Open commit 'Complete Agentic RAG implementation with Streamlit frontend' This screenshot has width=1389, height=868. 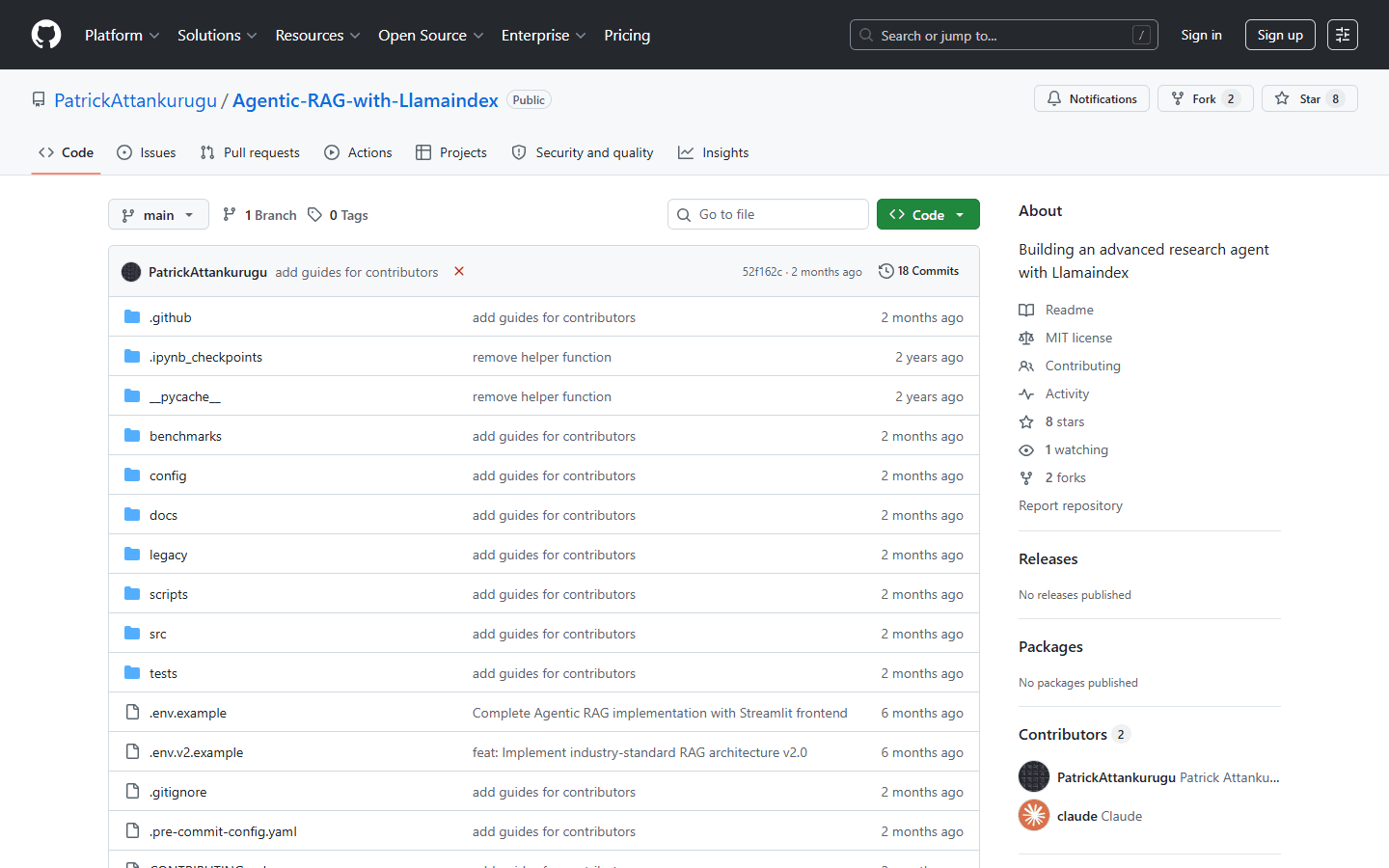[x=660, y=713]
